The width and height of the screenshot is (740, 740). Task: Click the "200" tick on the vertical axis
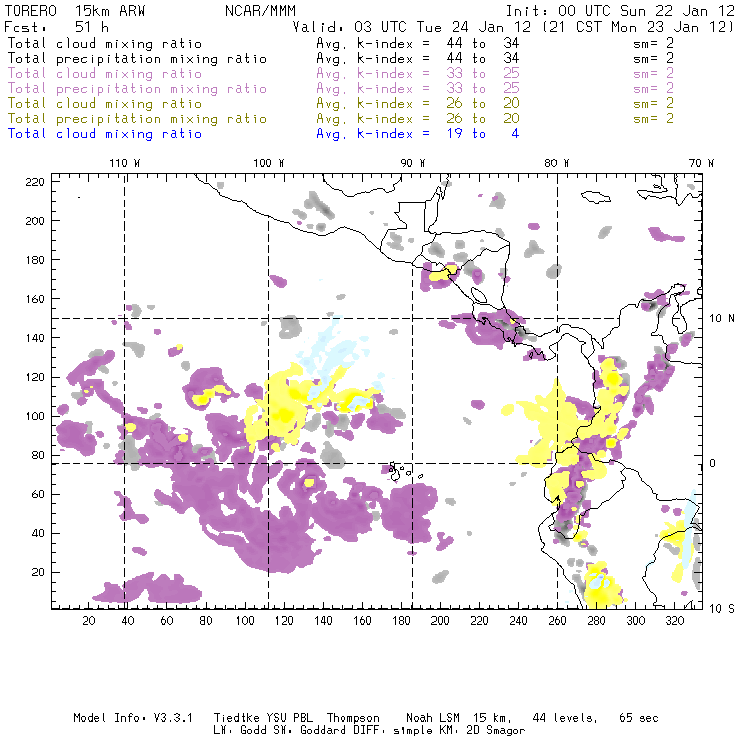coord(35,221)
